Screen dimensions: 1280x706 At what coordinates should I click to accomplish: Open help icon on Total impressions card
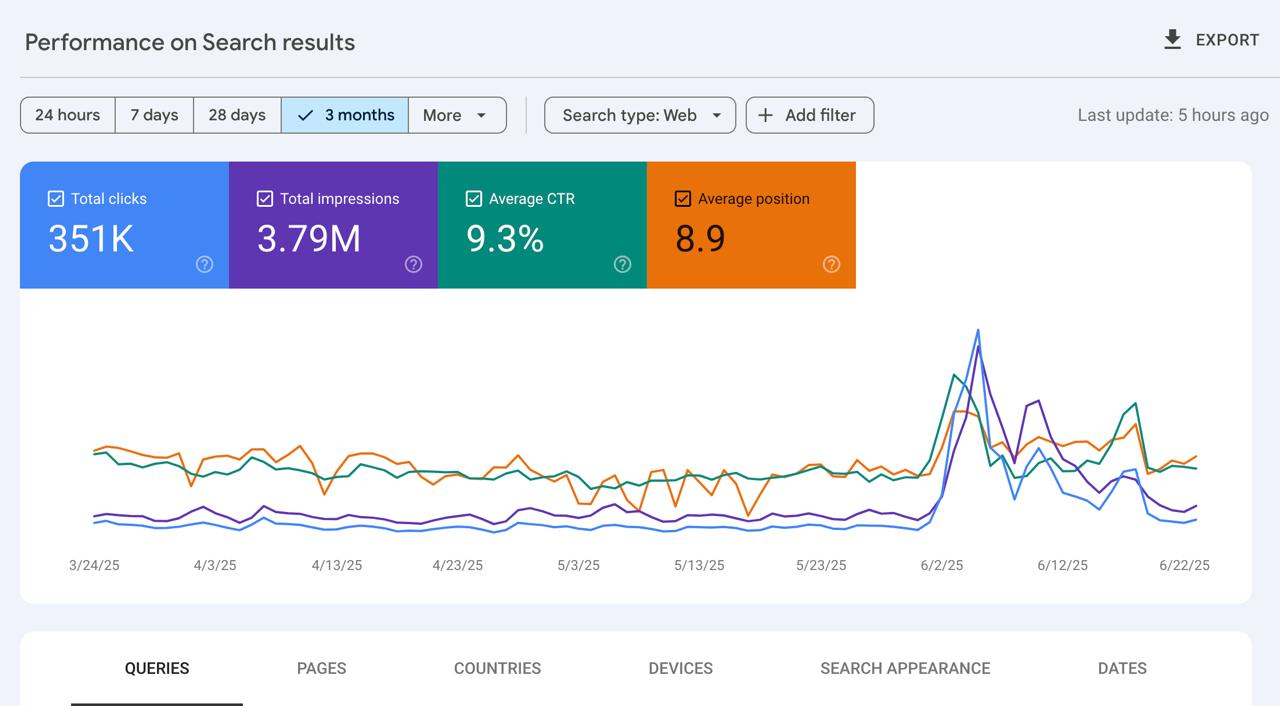point(413,264)
